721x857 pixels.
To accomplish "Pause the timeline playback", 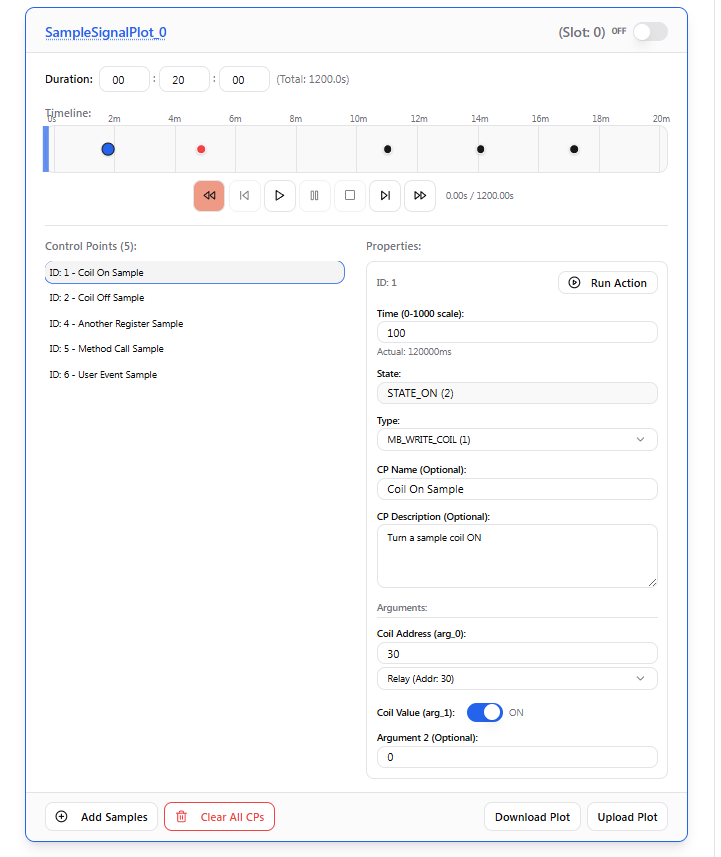I will 314,196.
